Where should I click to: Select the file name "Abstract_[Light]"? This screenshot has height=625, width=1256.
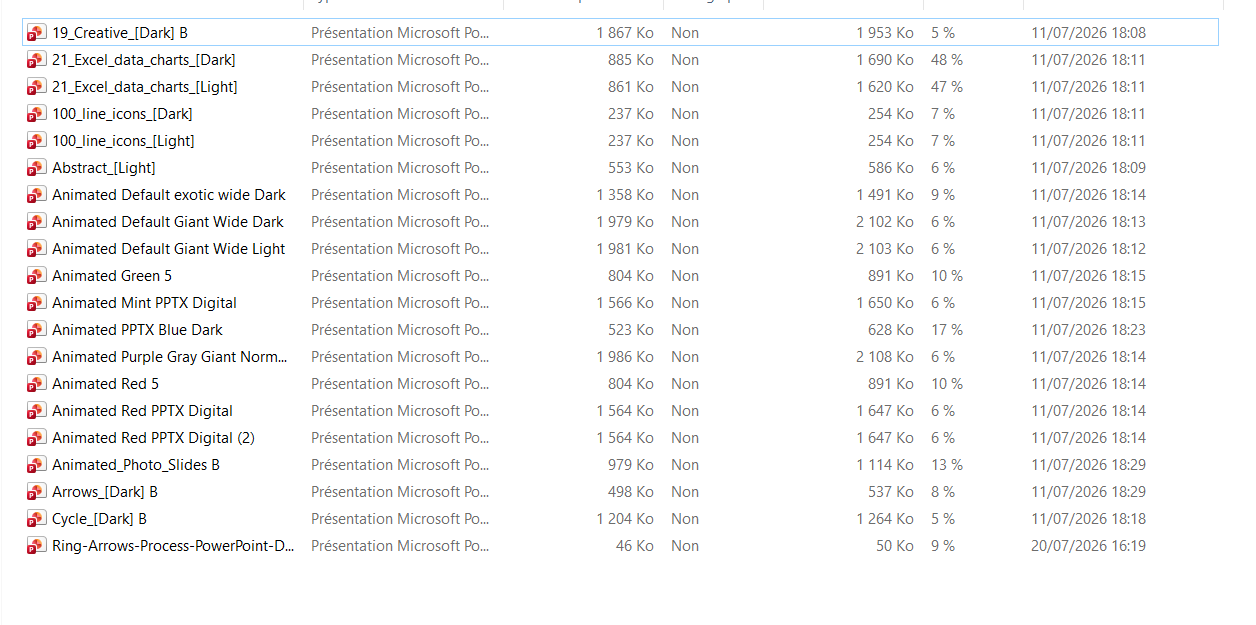point(104,168)
